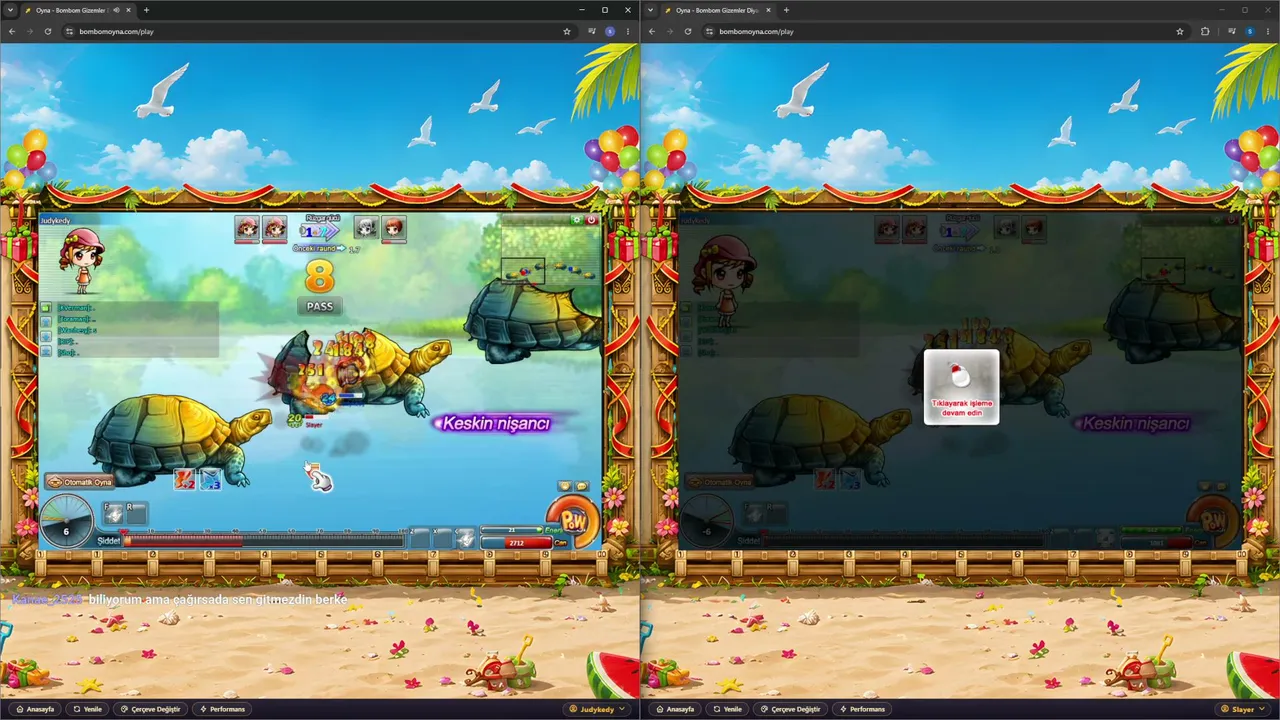Open Çerçeve Değiştir in right bottom bar
The image size is (1280, 720).
[x=790, y=709]
